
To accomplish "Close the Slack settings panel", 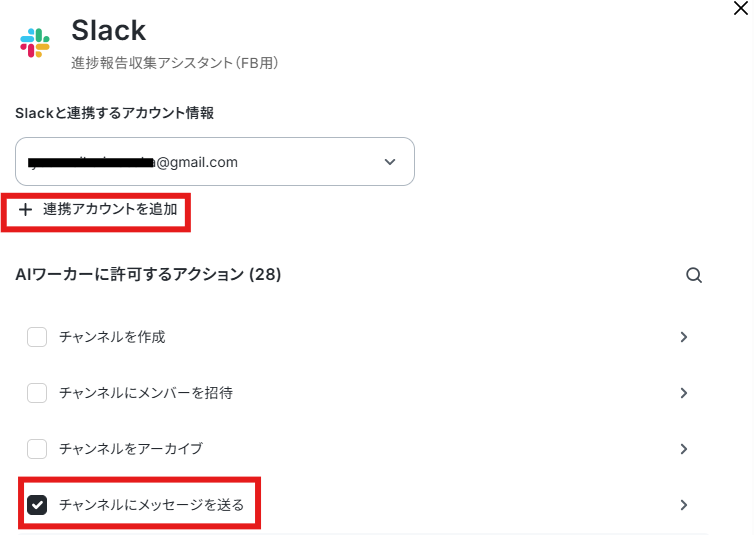I will [x=741, y=8].
